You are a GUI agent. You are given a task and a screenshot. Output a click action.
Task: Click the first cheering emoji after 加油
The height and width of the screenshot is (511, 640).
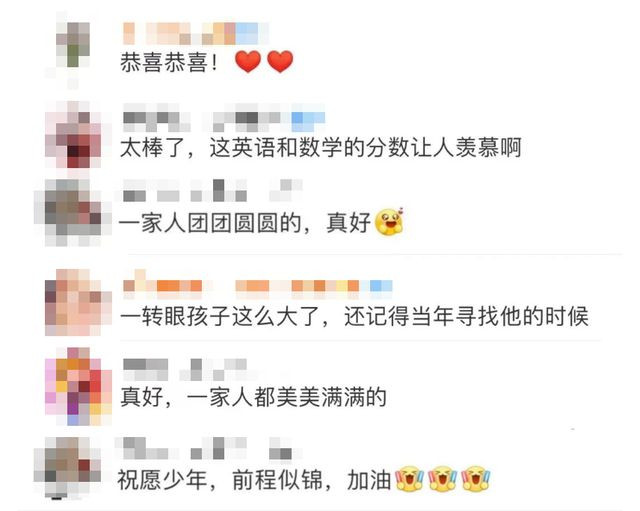(409, 478)
